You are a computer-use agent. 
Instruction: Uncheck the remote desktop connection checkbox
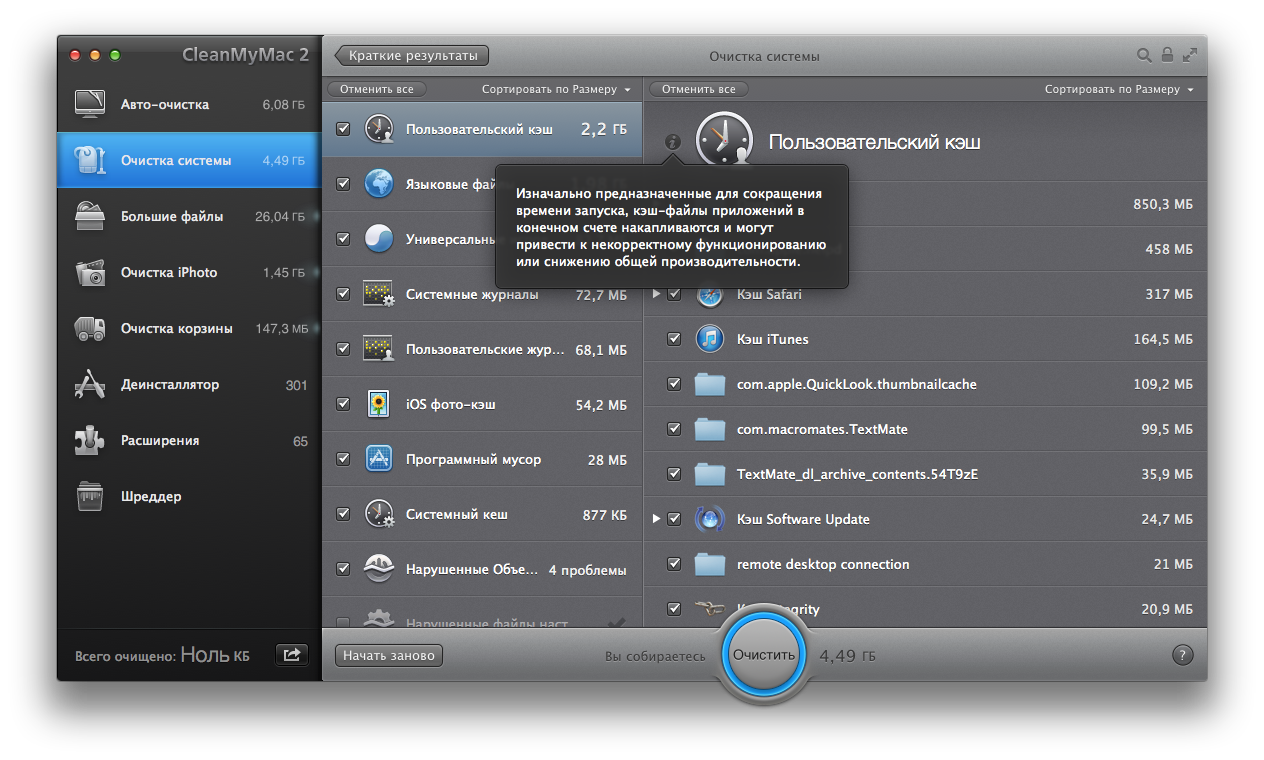pyautogui.click(x=674, y=564)
